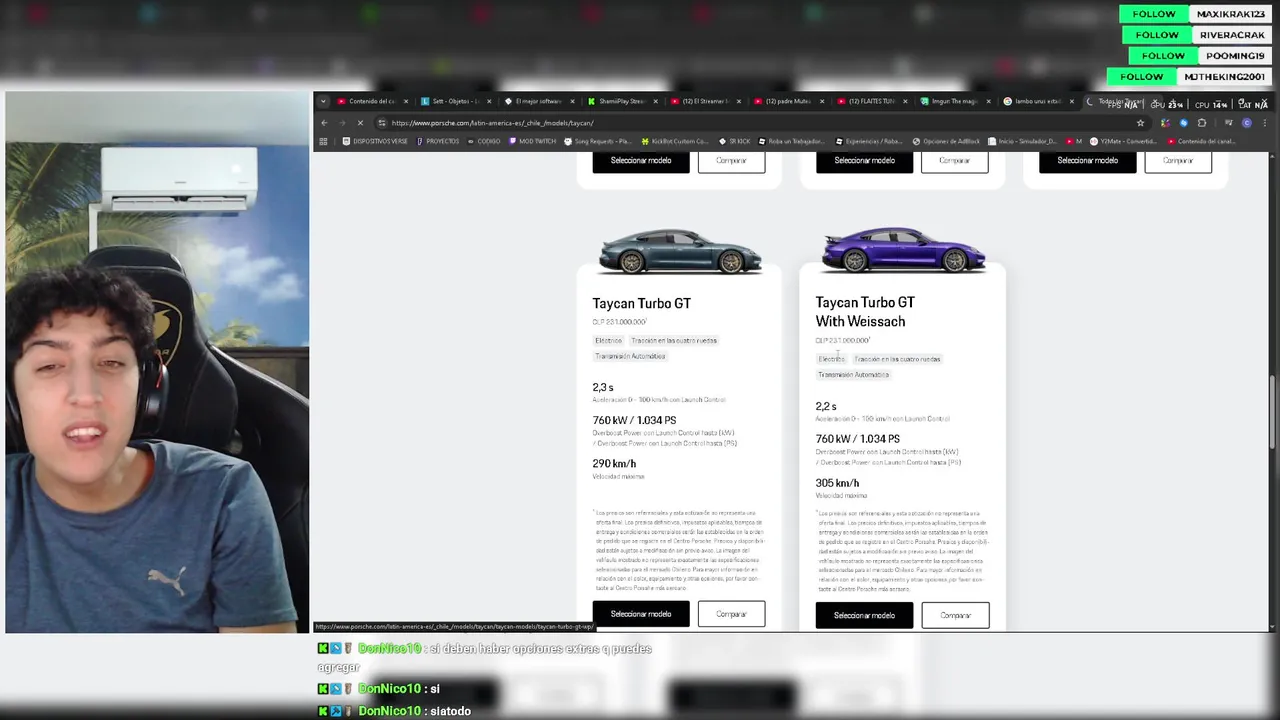This screenshot has width=1280, height=720.
Task: Click the 'Eléctrico' tag under Taycan Turbo GT
Action: pos(608,340)
